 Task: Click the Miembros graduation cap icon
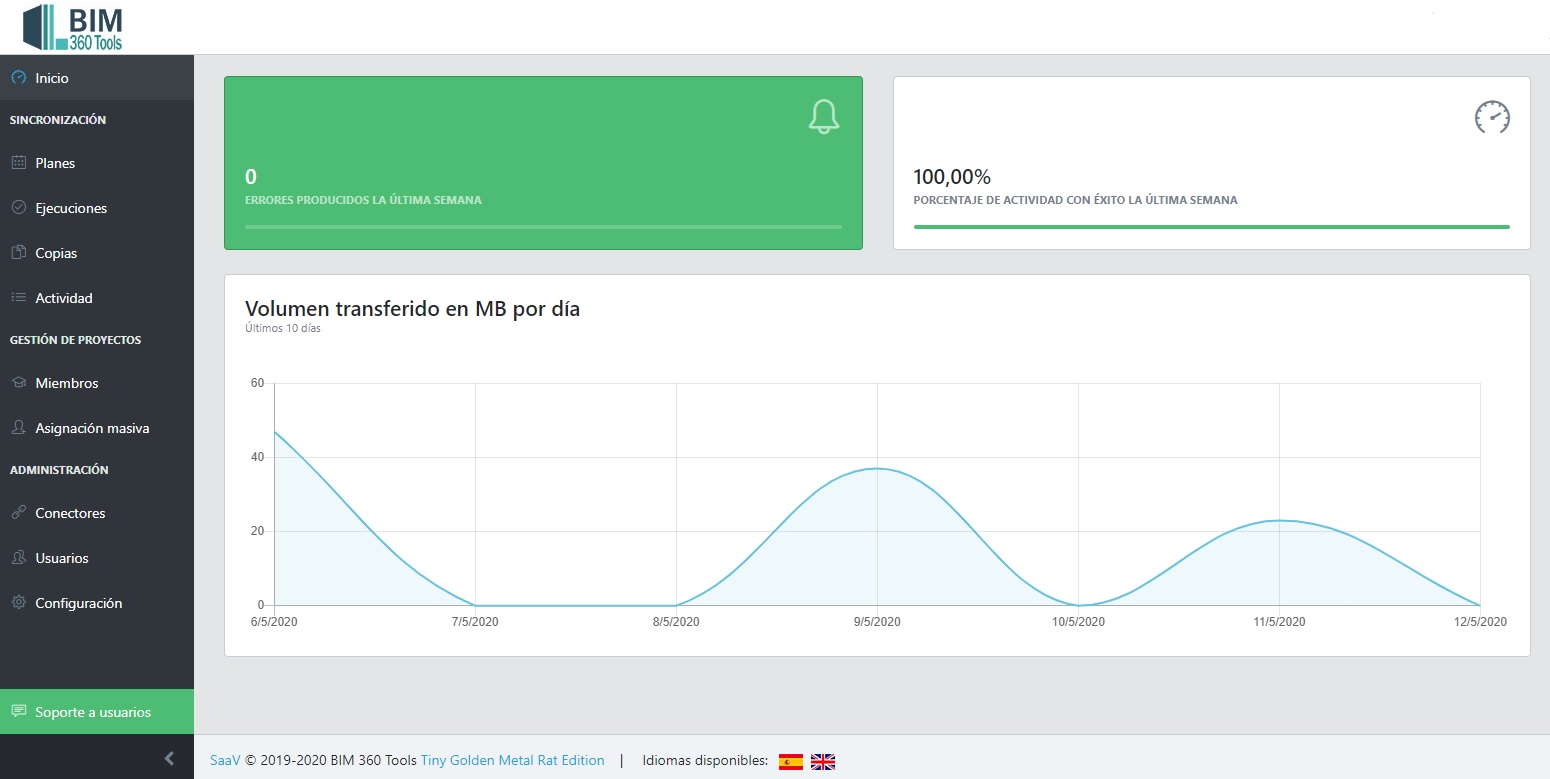click(18, 383)
